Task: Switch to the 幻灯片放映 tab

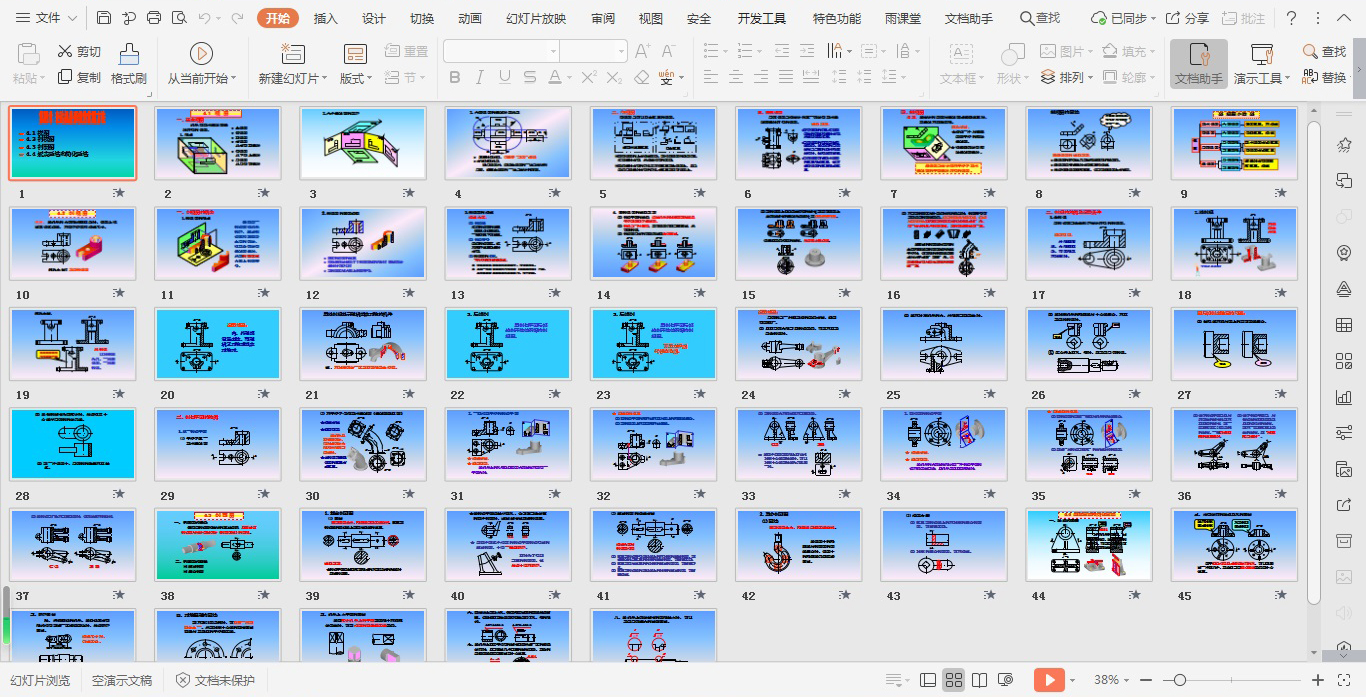Action: click(x=535, y=18)
